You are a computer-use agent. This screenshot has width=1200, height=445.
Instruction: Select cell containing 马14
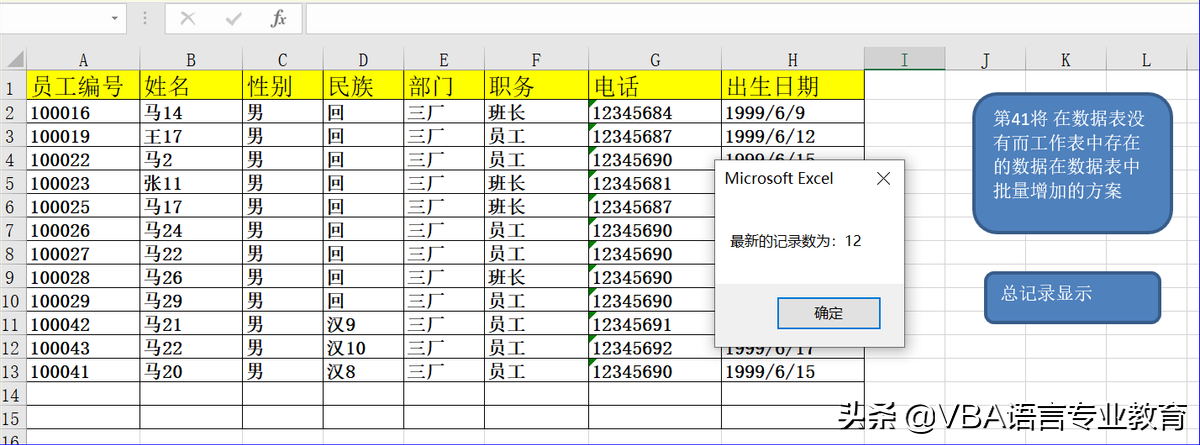191,112
